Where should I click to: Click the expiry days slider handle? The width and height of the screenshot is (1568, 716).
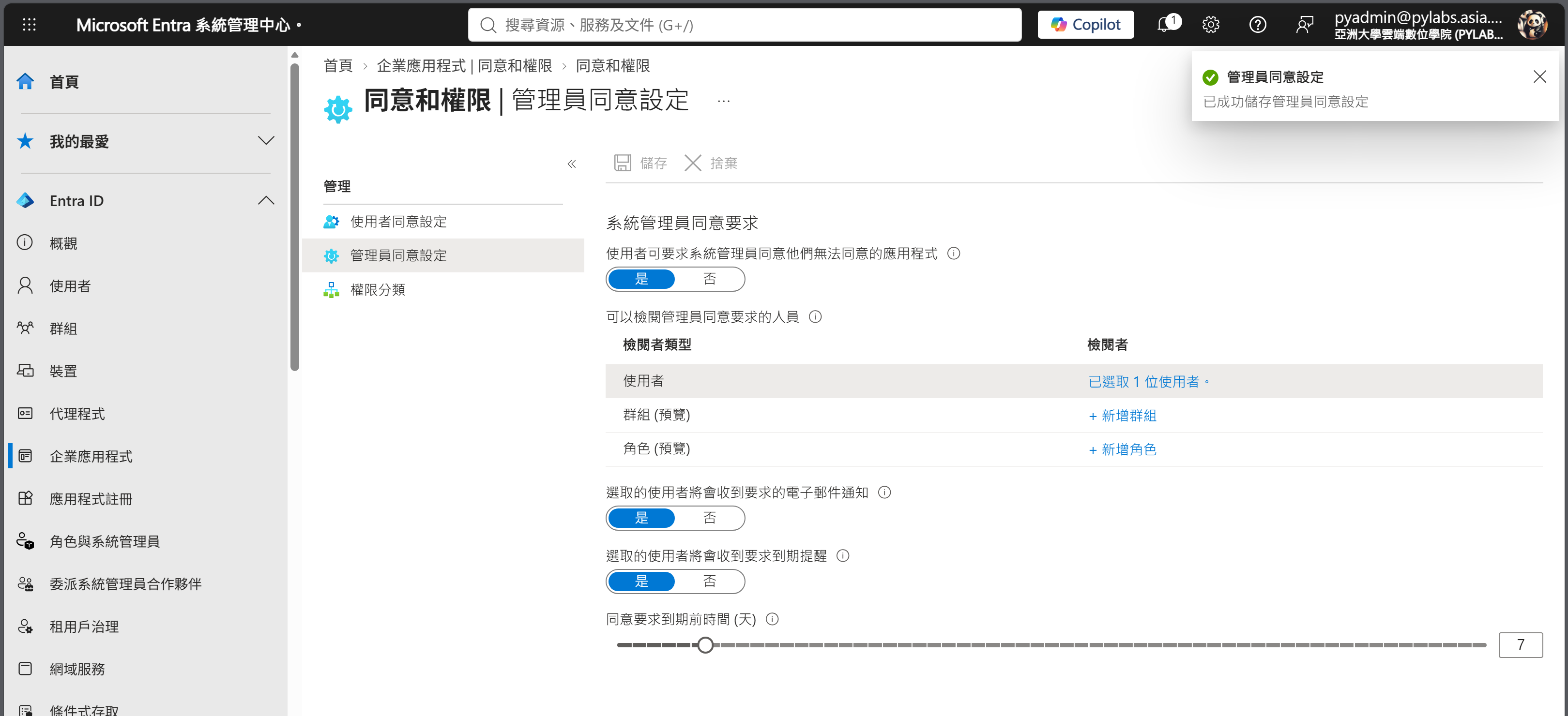click(705, 645)
